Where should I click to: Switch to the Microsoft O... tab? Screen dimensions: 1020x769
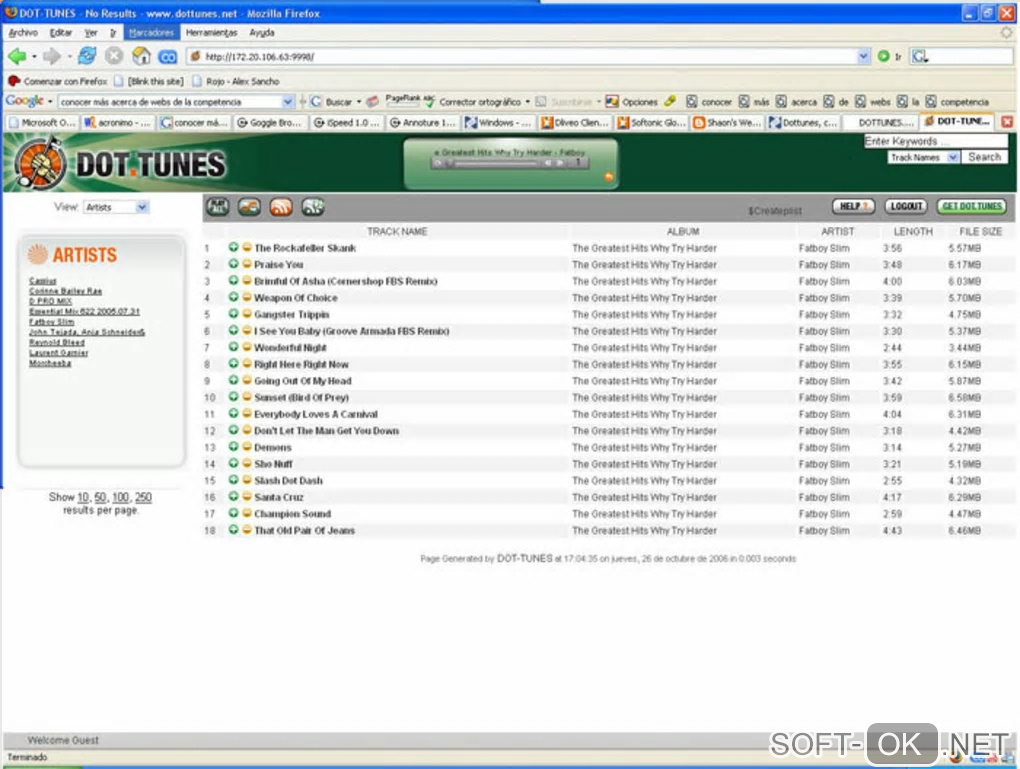point(42,122)
